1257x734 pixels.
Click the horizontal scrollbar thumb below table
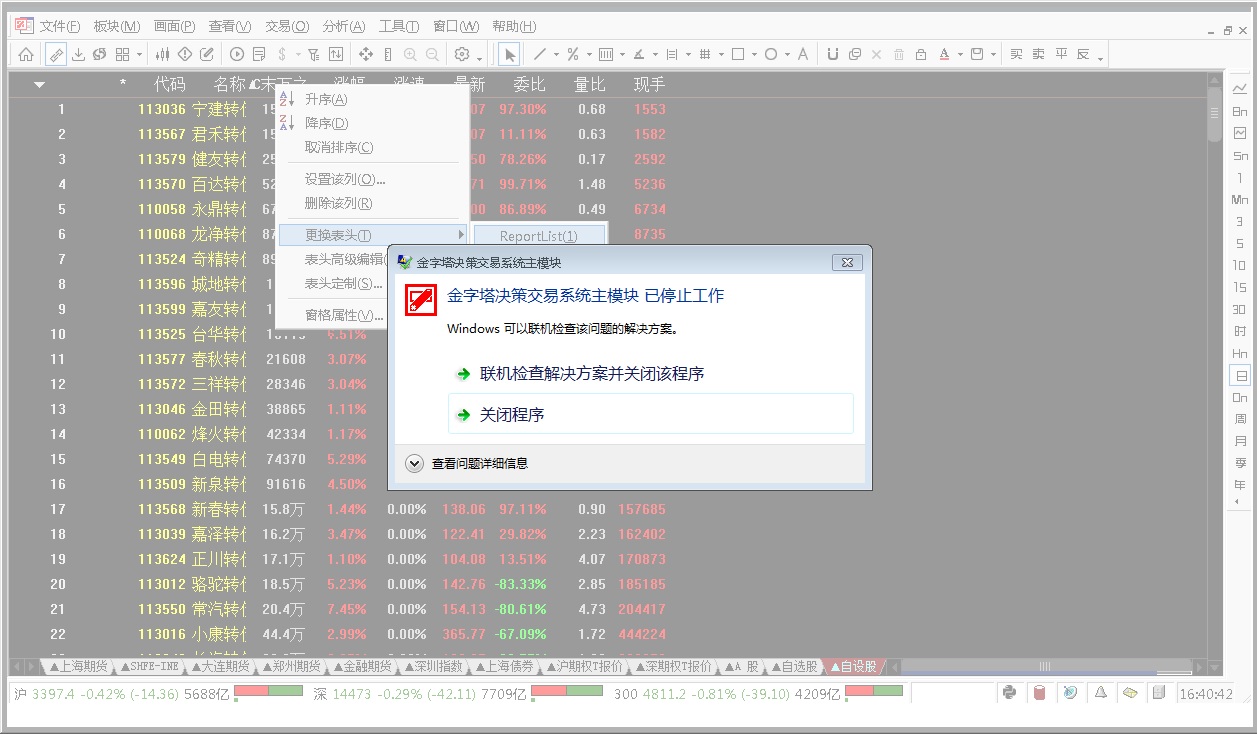click(x=1045, y=667)
